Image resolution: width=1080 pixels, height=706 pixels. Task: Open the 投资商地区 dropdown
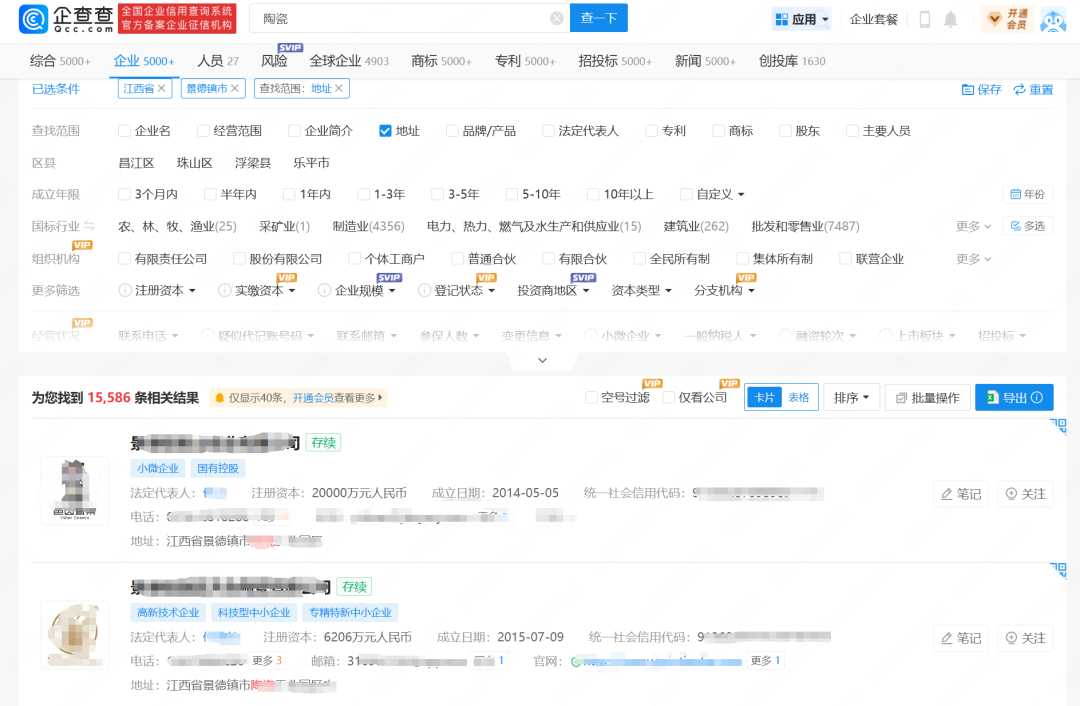coord(553,291)
